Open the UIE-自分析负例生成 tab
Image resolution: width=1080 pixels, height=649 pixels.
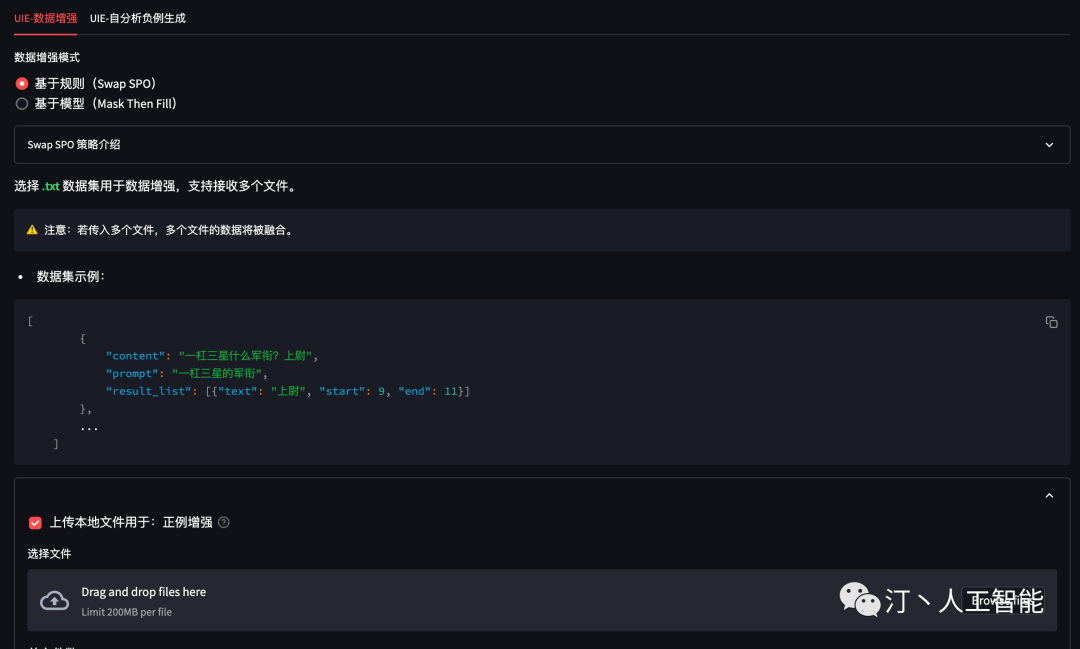point(137,18)
